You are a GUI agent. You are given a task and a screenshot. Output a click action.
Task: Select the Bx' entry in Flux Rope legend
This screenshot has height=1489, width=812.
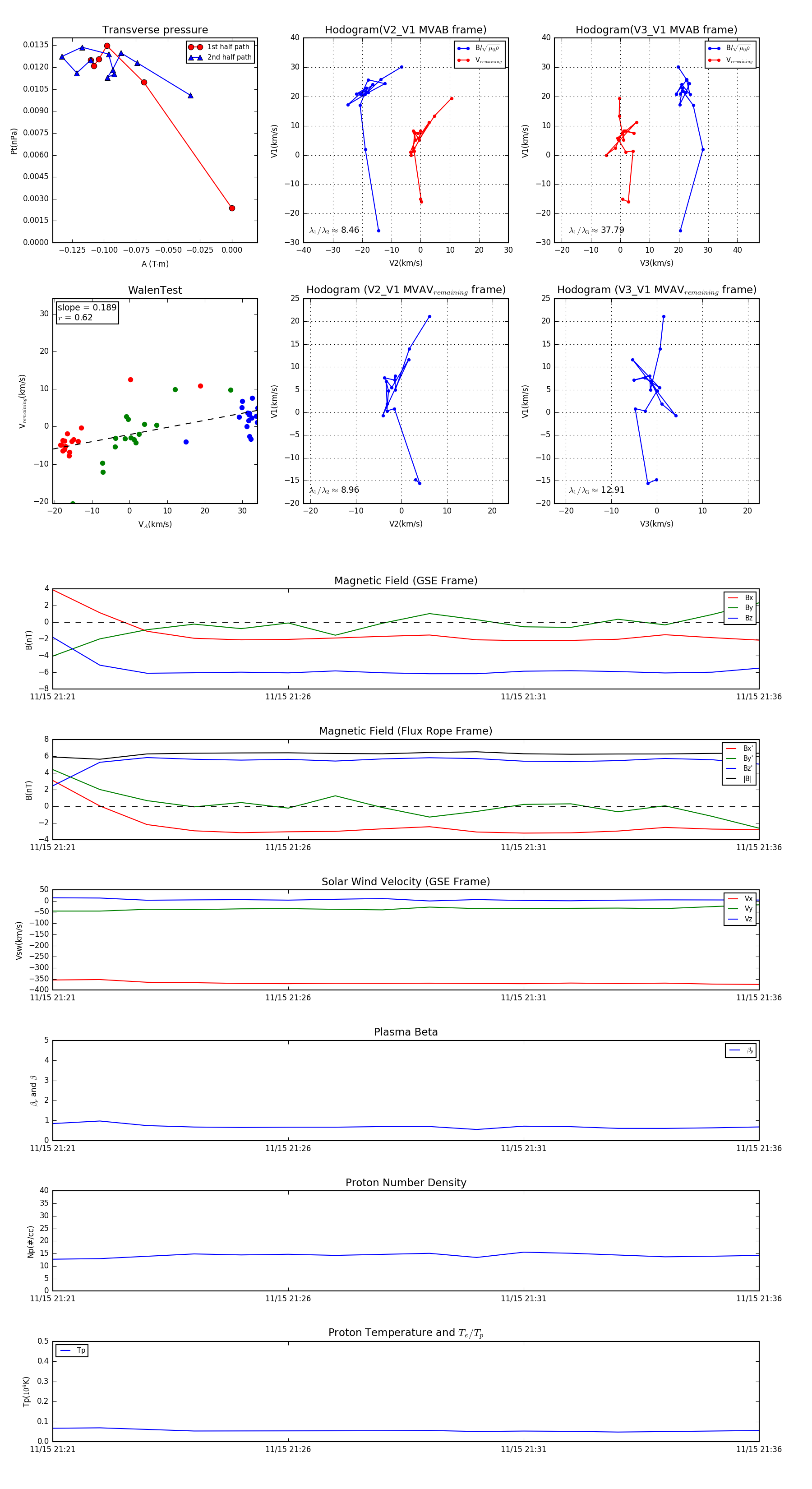740,748
